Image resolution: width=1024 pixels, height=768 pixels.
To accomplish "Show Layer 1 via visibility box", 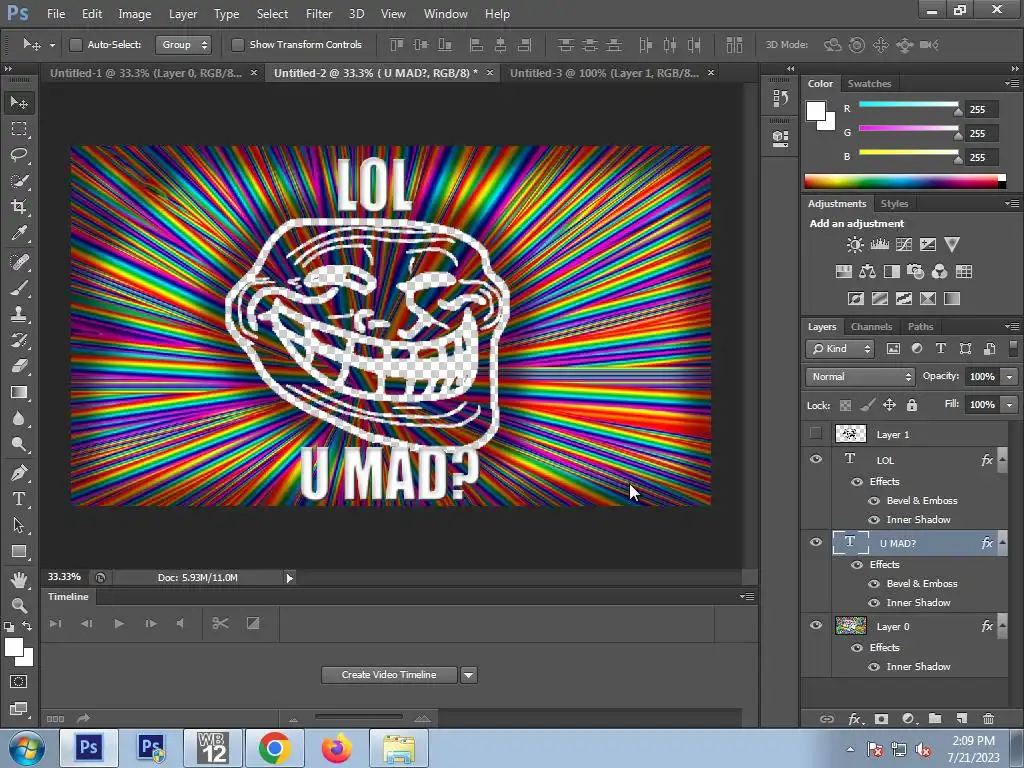I will pos(816,434).
